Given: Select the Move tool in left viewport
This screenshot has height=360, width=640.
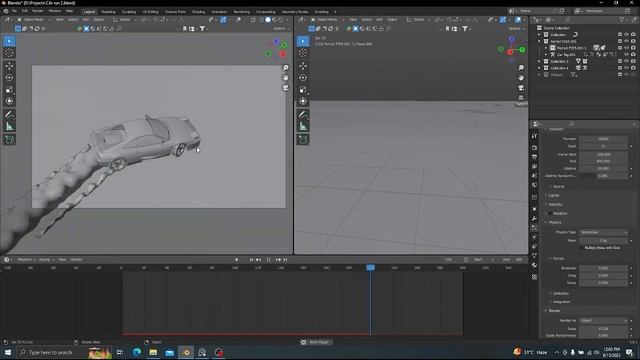Looking at the screenshot, I should tap(9, 66).
